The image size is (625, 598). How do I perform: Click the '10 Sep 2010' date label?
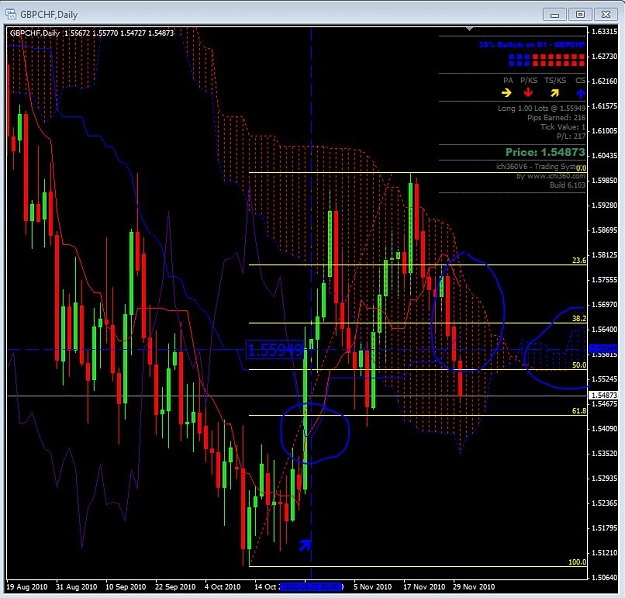(126, 587)
